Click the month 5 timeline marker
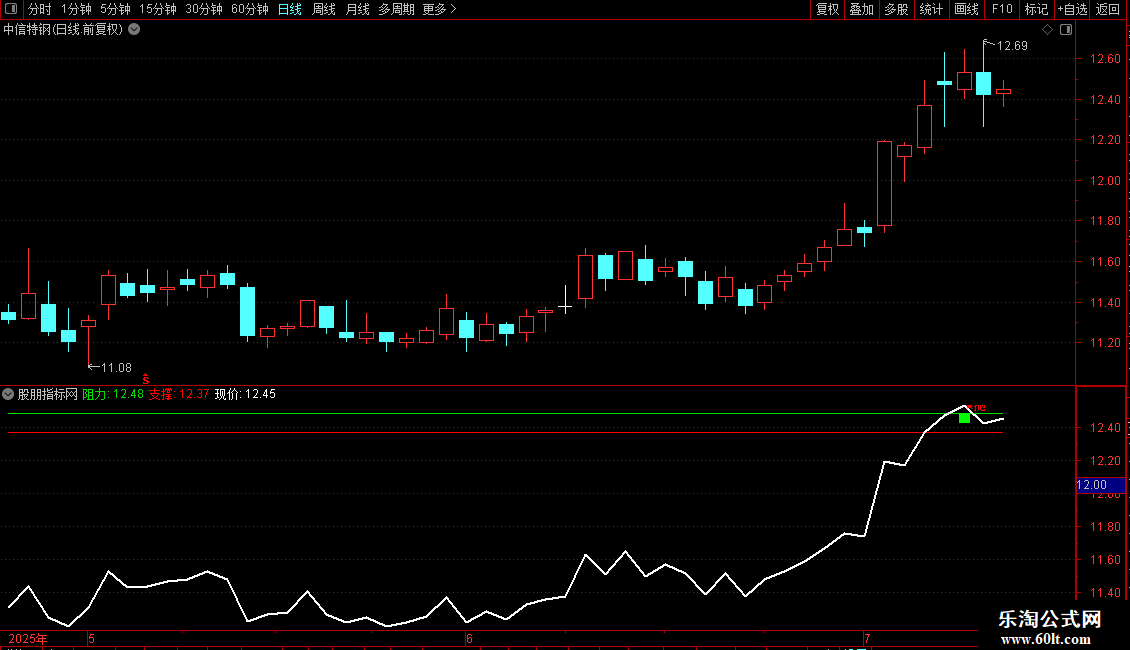The width and height of the screenshot is (1130, 650). click(x=92, y=638)
